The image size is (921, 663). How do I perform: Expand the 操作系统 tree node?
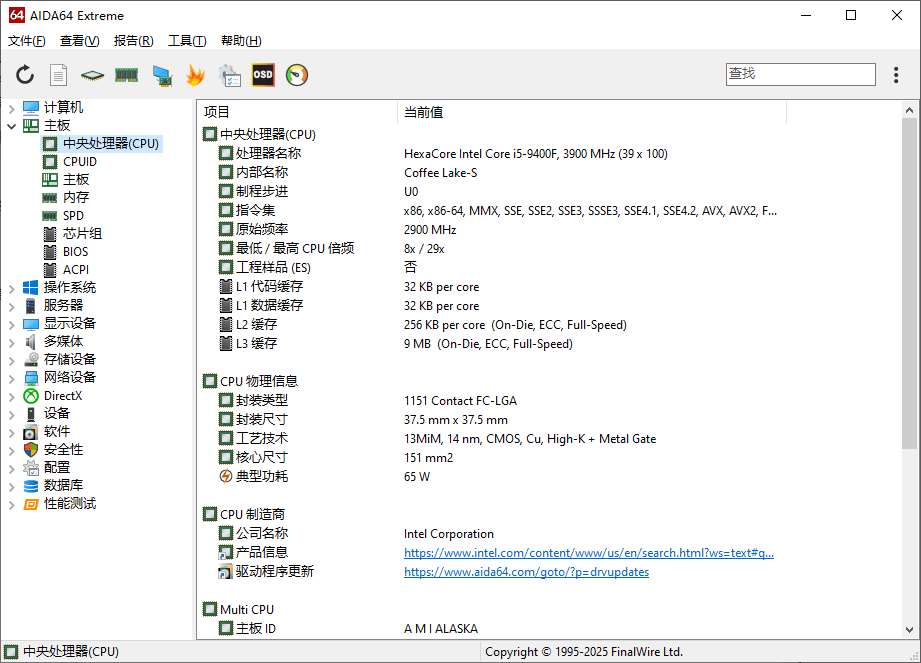pyautogui.click(x=11, y=288)
